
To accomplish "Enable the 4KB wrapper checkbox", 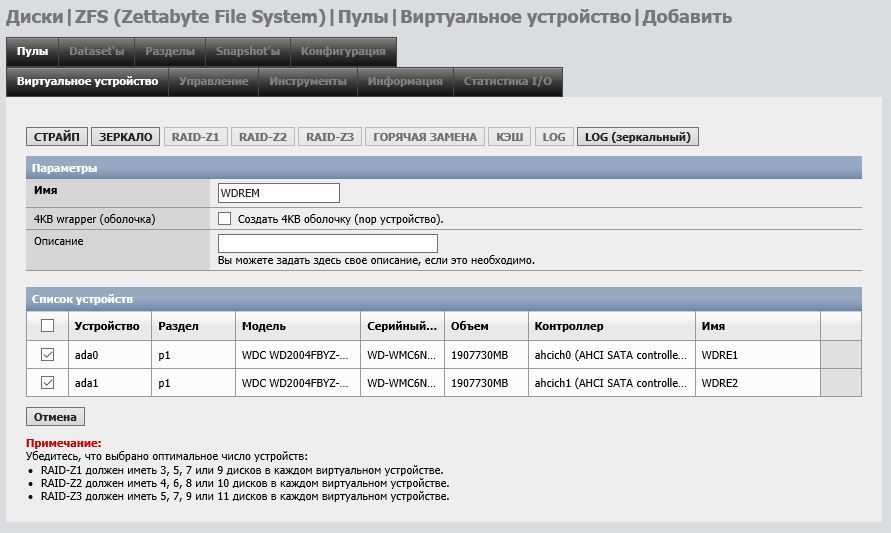I will 225,219.
